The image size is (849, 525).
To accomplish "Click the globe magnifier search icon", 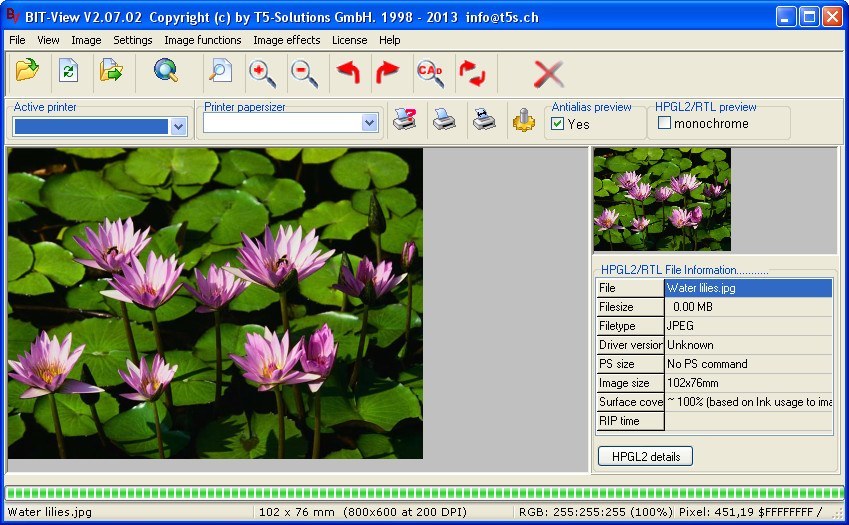I will click(x=166, y=71).
